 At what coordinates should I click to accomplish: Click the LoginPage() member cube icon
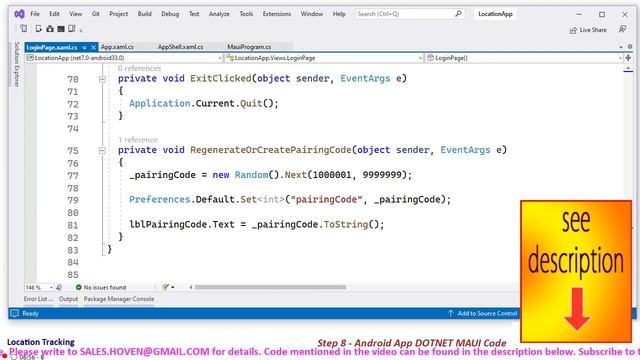430,58
